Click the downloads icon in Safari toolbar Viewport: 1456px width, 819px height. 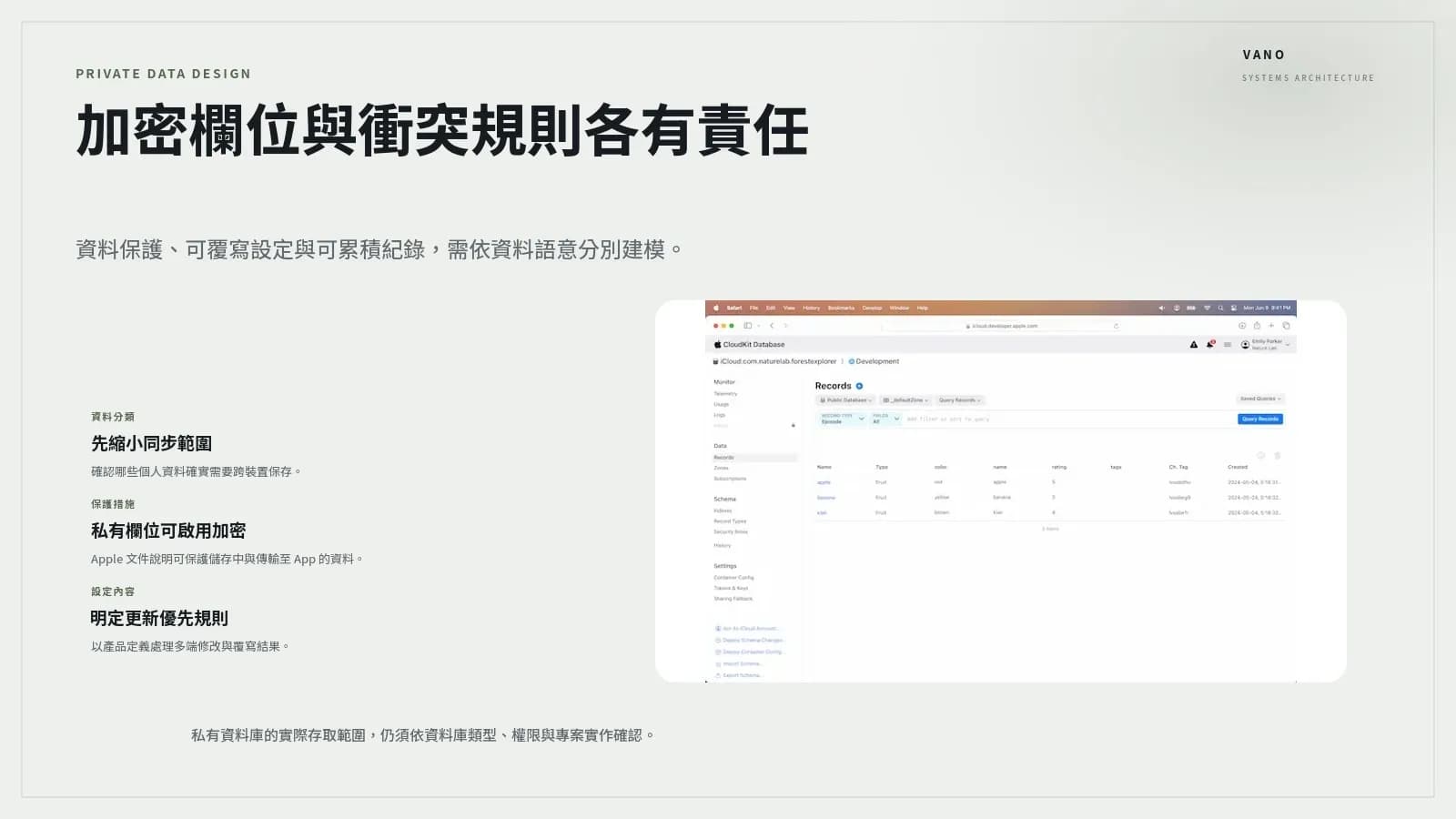click(1242, 325)
